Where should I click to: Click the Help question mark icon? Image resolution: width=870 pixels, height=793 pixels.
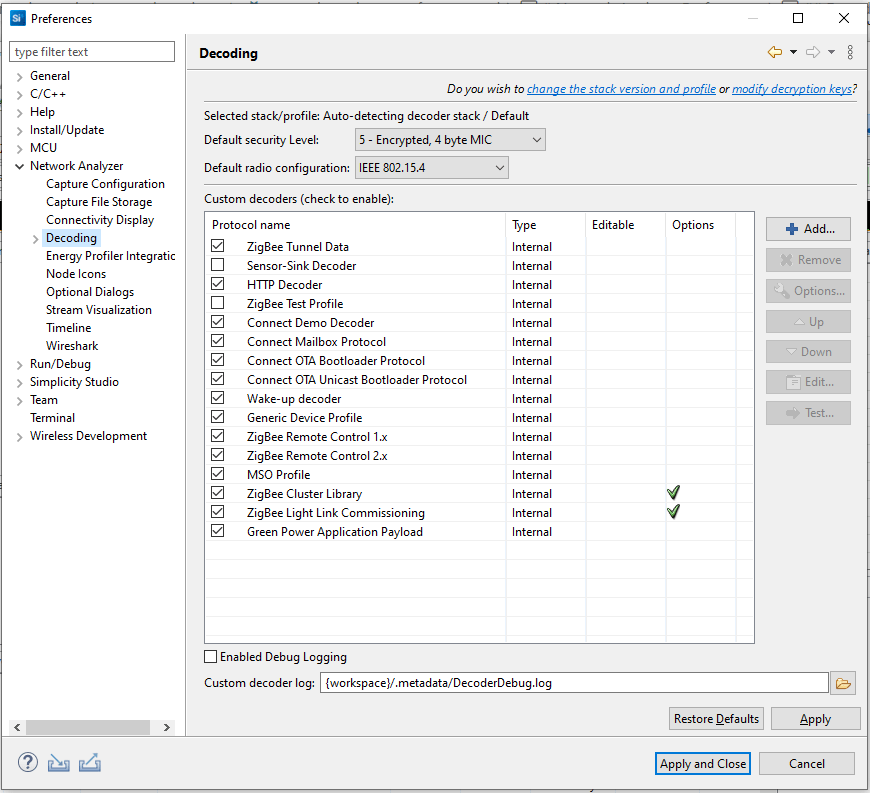pos(27,762)
